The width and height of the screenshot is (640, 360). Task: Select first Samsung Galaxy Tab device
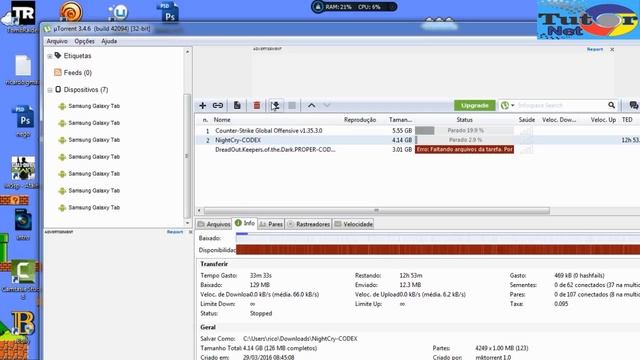[x=89, y=106]
